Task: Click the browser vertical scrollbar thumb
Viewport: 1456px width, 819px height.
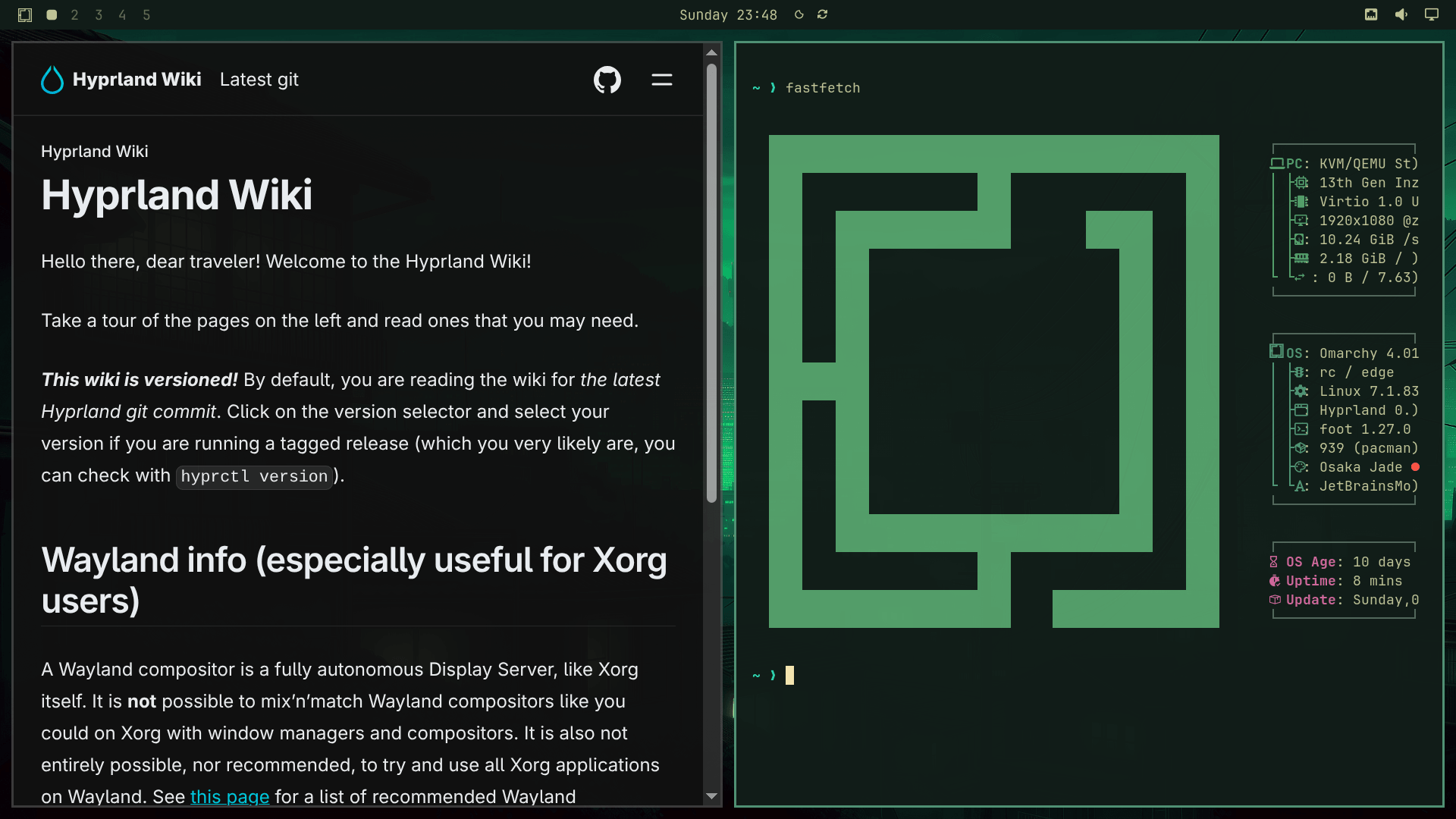Action: point(711,283)
